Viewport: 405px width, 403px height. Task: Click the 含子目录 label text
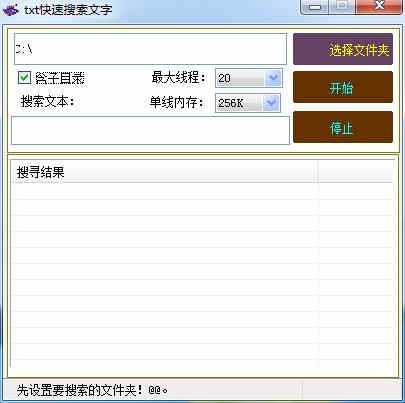pos(60,78)
